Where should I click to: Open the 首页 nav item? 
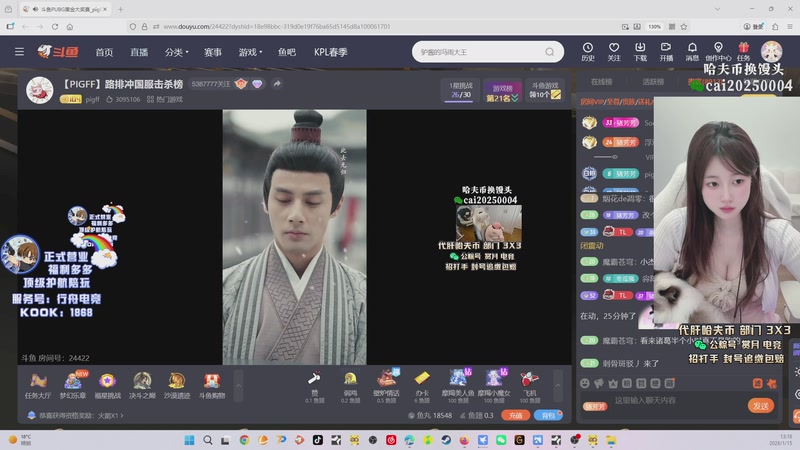(x=104, y=52)
